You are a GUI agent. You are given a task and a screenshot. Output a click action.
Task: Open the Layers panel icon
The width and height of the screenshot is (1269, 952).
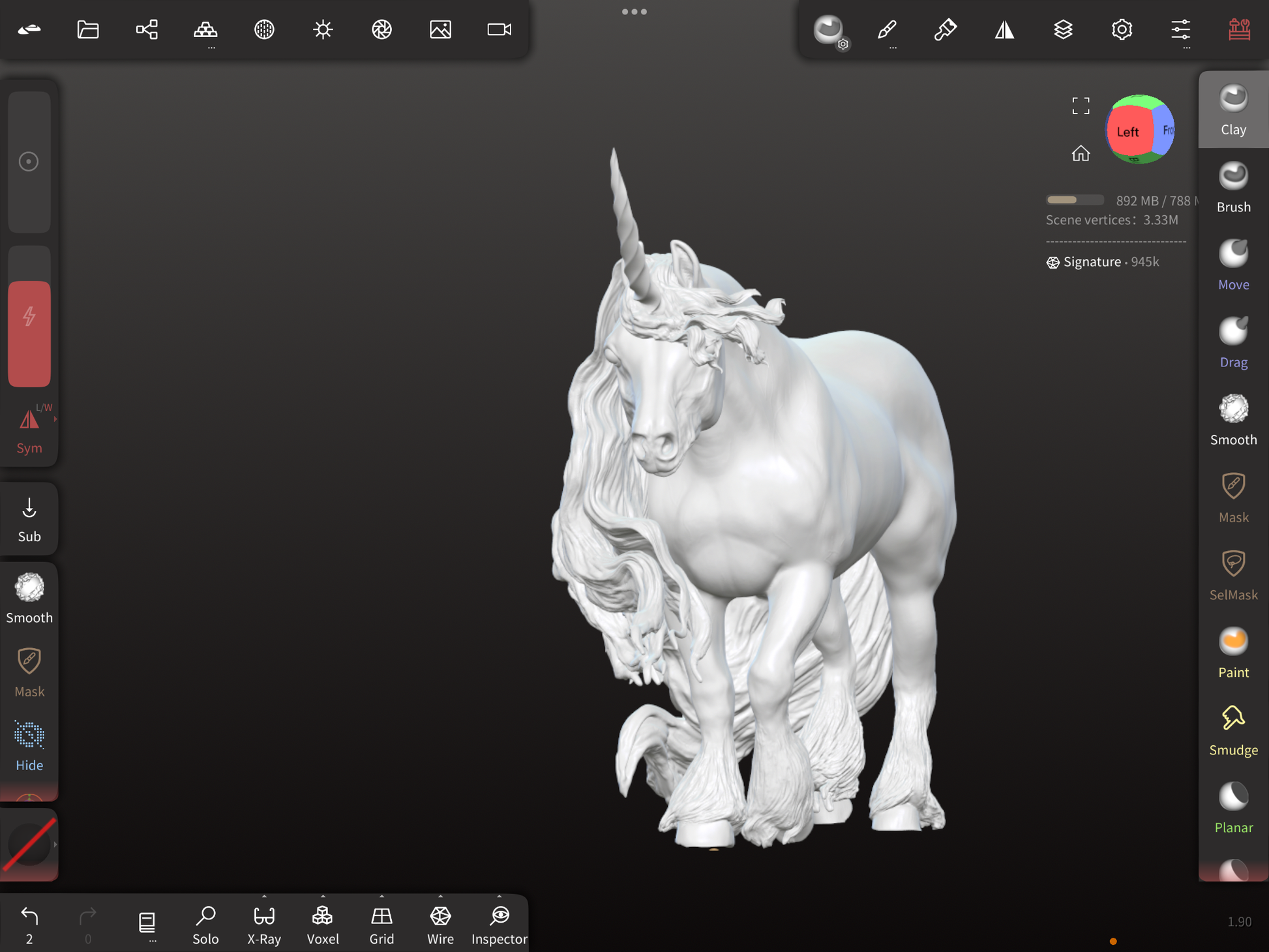pos(1062,29)
